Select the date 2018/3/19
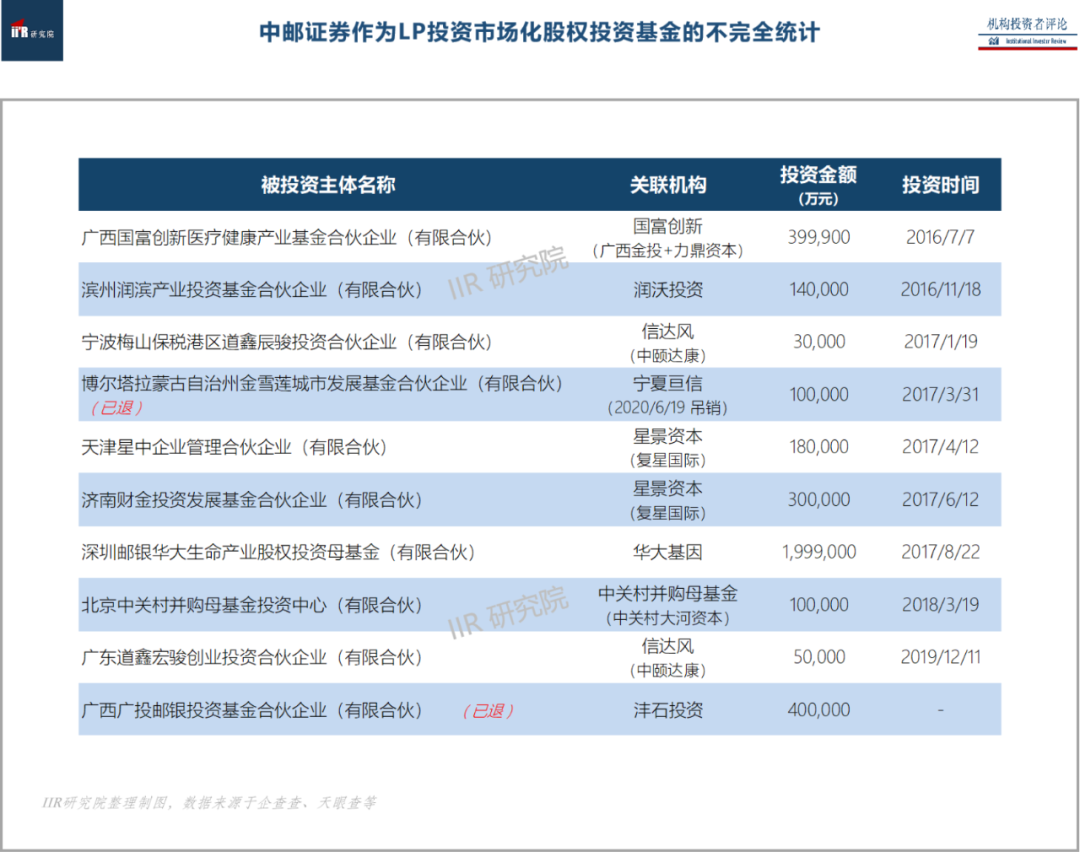The width and height of the screenshot is (1080, 852). click(x=941, y=605)
